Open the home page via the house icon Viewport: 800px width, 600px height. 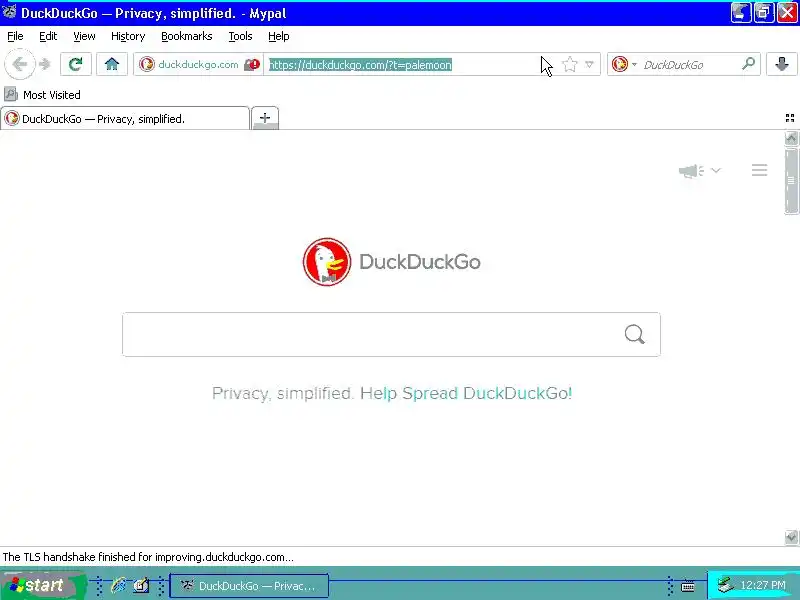tap(112, 64)
